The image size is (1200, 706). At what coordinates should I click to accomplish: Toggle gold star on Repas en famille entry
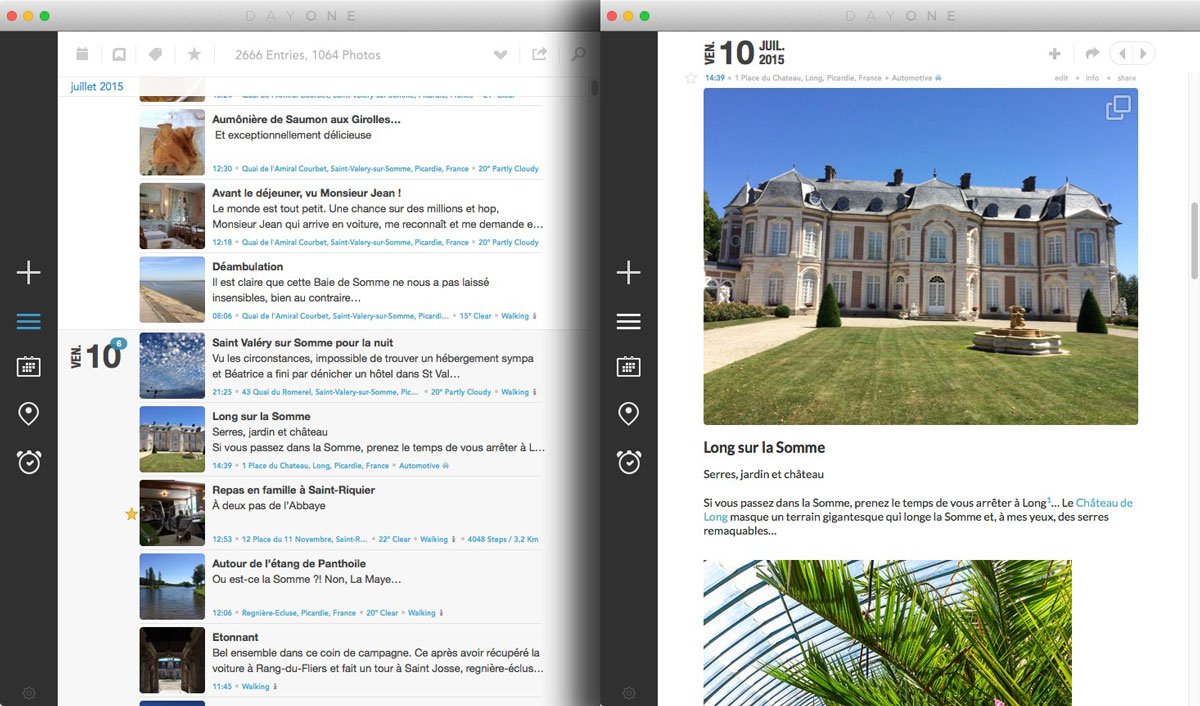[x=131, y=514]
